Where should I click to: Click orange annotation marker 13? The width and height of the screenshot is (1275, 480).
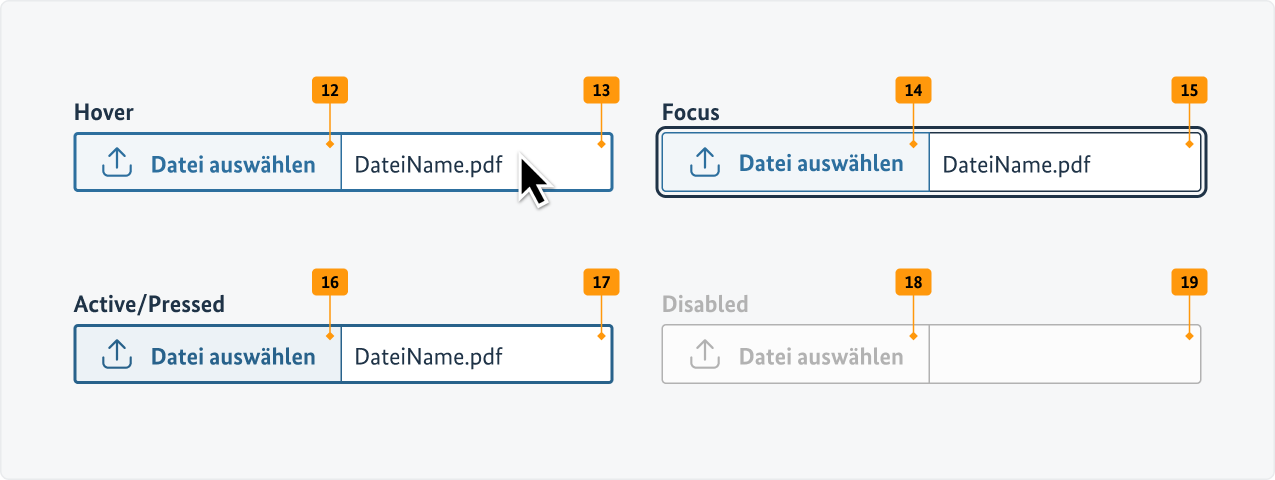point(601,90)
